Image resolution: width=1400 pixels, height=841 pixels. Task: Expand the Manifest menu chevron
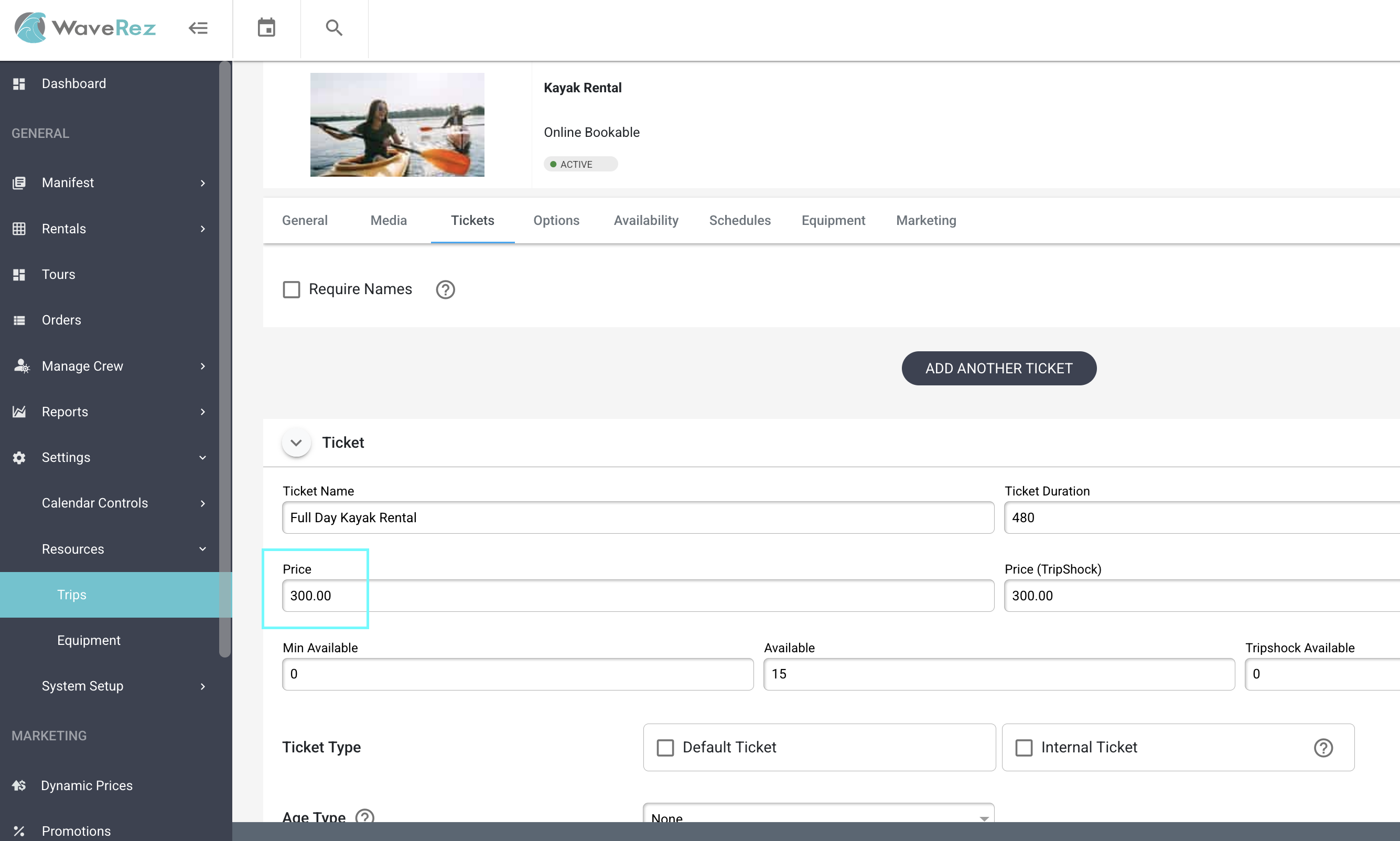(203, 182)
